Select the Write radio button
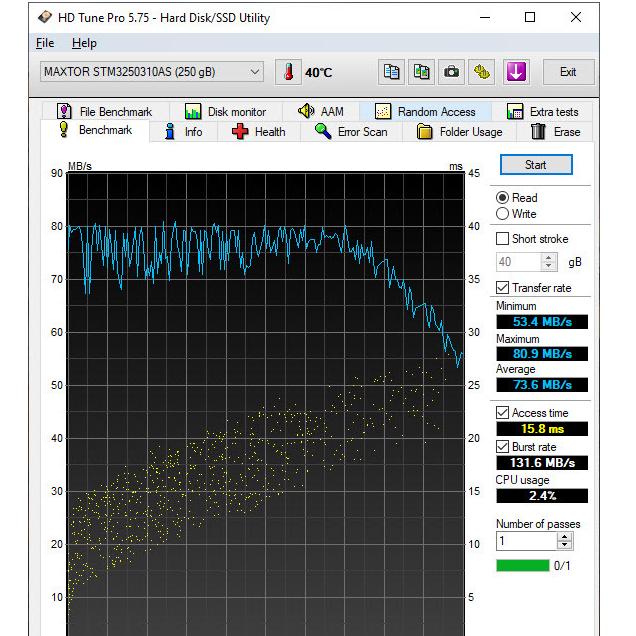The image size is (636, 636). [503, 214]
